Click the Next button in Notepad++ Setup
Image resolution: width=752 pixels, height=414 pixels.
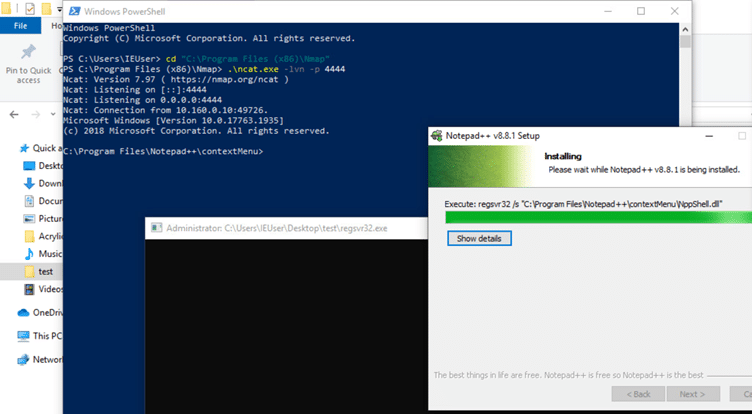tap(692, 394)
